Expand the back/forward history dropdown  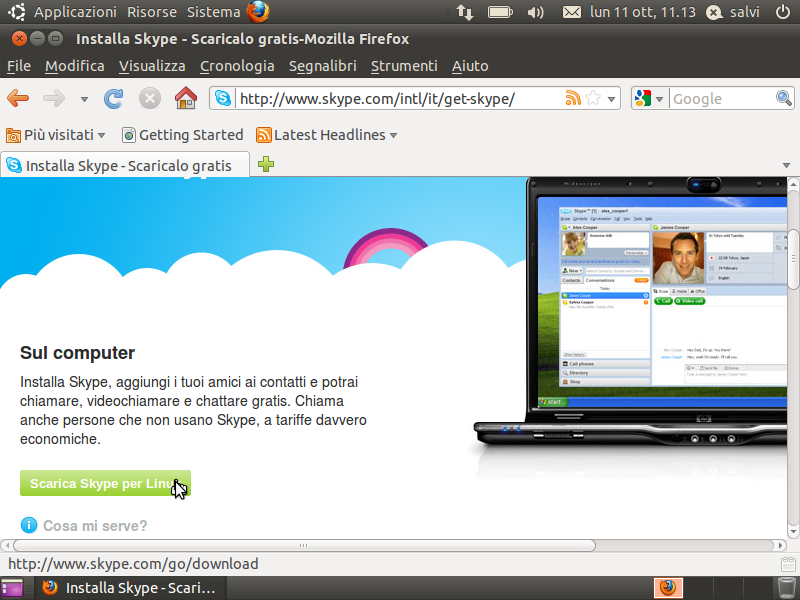click(x=84, y=99)
